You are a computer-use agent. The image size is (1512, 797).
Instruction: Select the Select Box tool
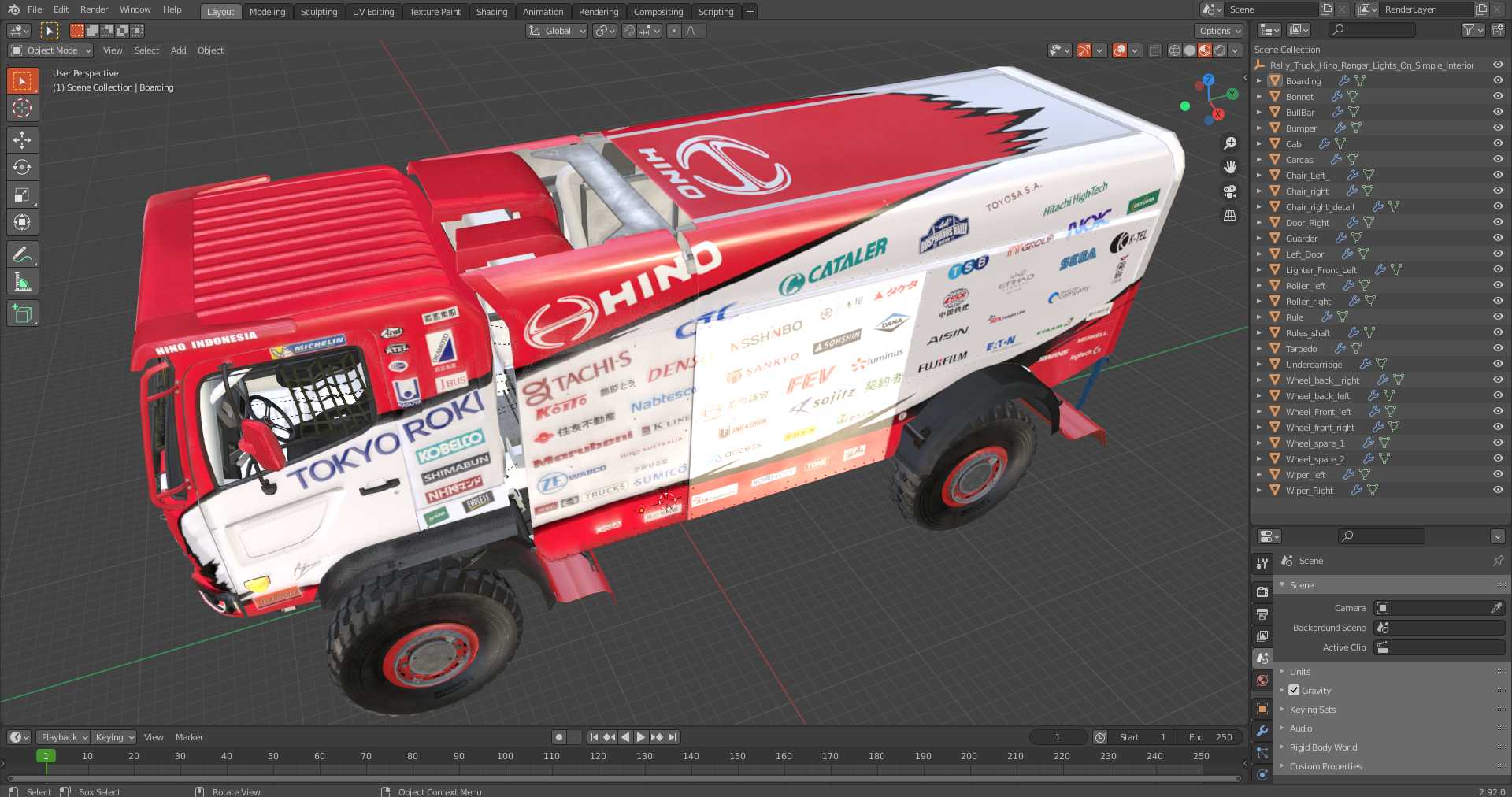pyautogui.click(x=22, y=80)
